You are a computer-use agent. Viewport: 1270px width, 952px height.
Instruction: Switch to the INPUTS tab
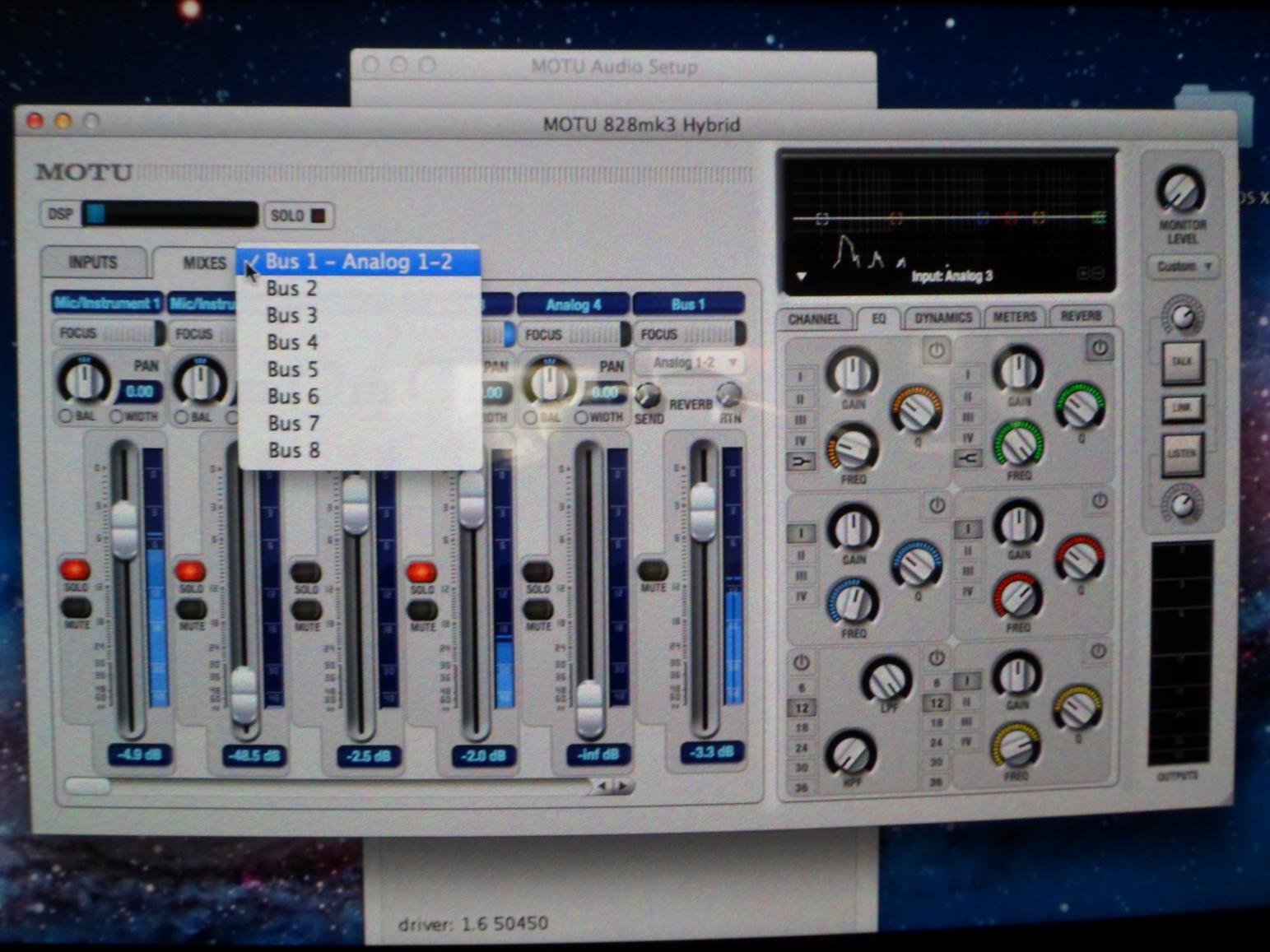[x=93, y=262]
